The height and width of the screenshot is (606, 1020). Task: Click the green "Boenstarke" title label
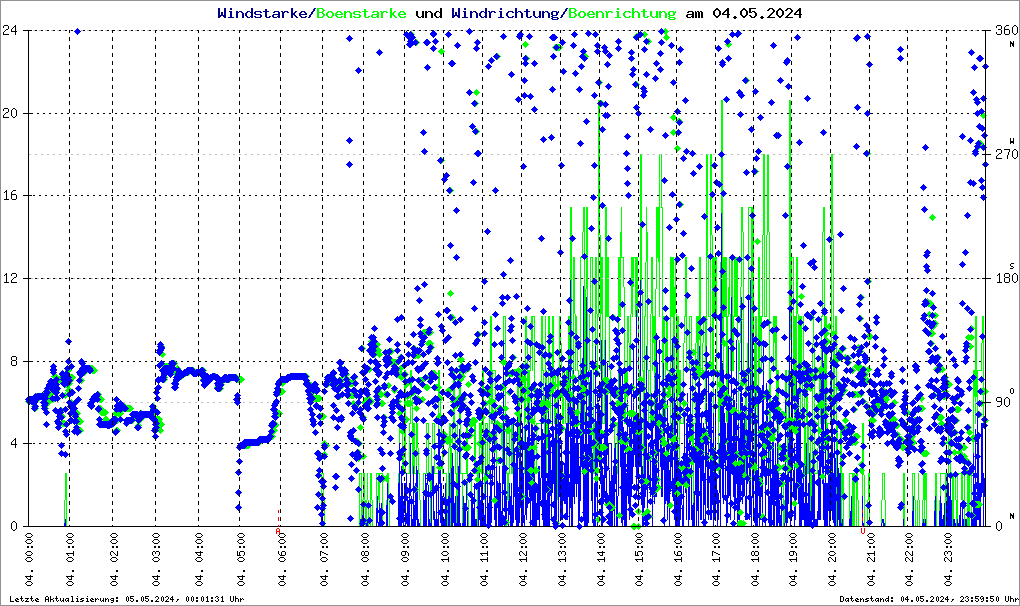[x=361, y=14]
